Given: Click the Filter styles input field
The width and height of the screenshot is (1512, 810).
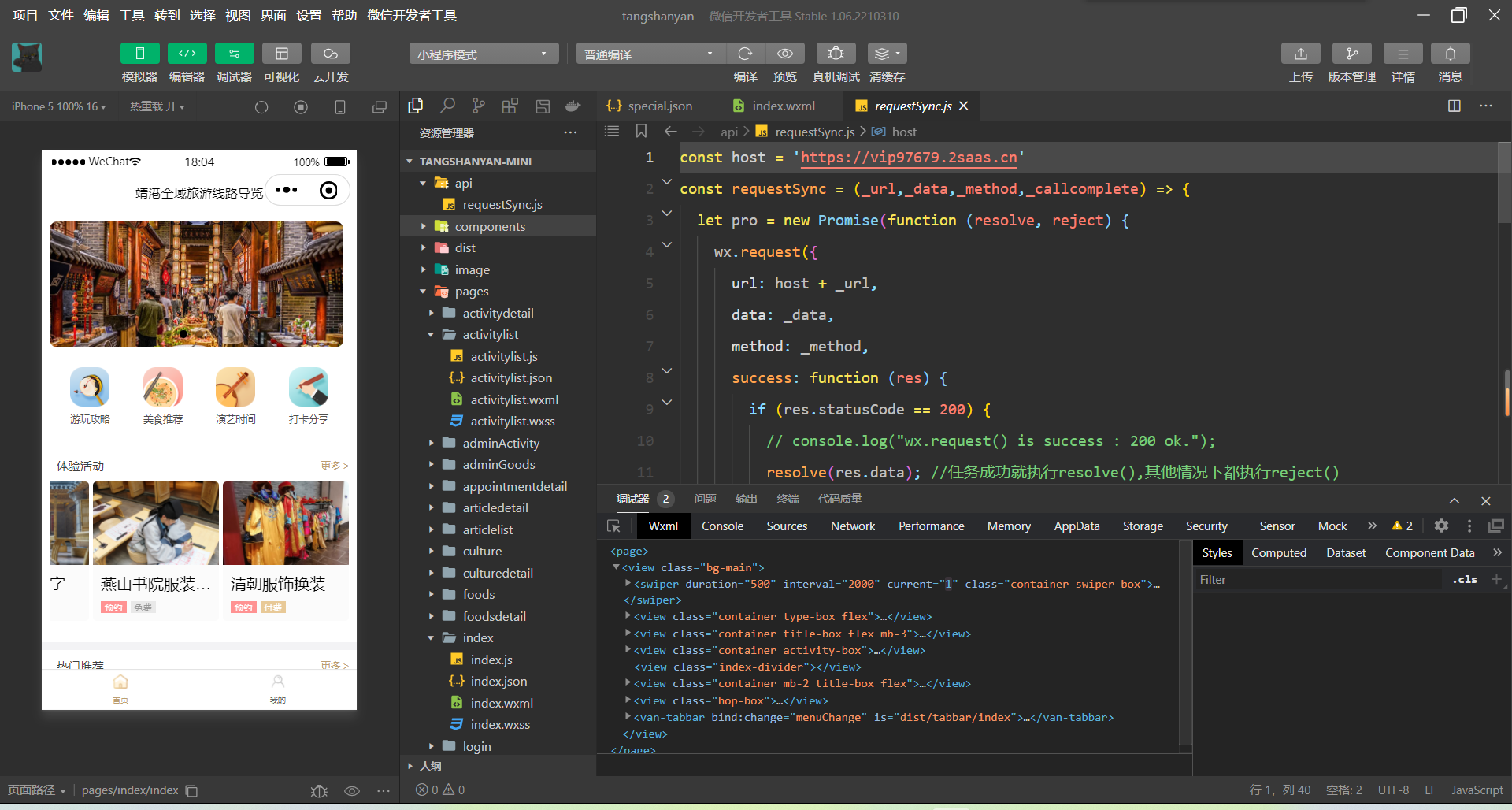Looking at the screenshot, I should [x=1319, y=580].
